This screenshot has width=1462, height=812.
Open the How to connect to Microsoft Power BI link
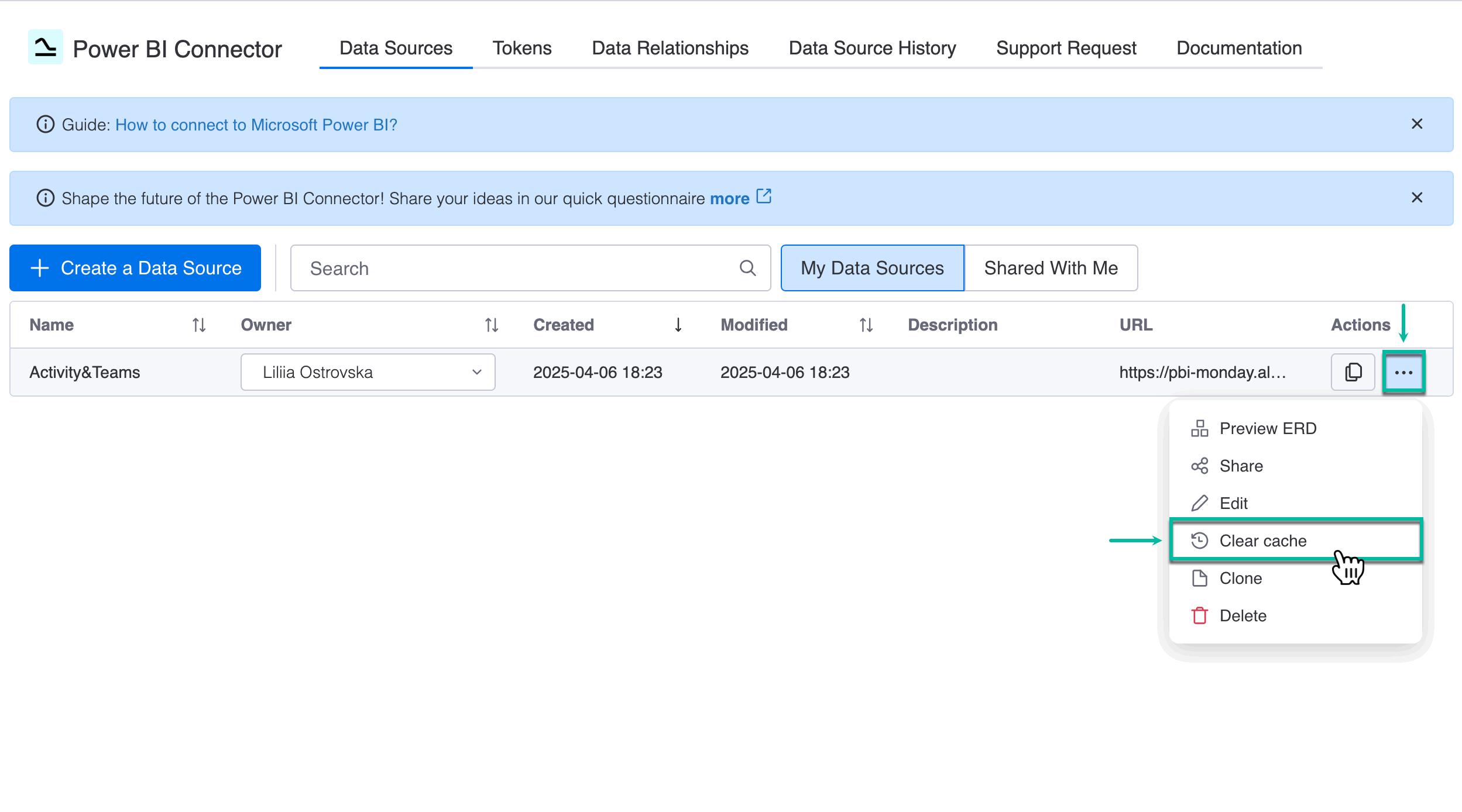256,125
